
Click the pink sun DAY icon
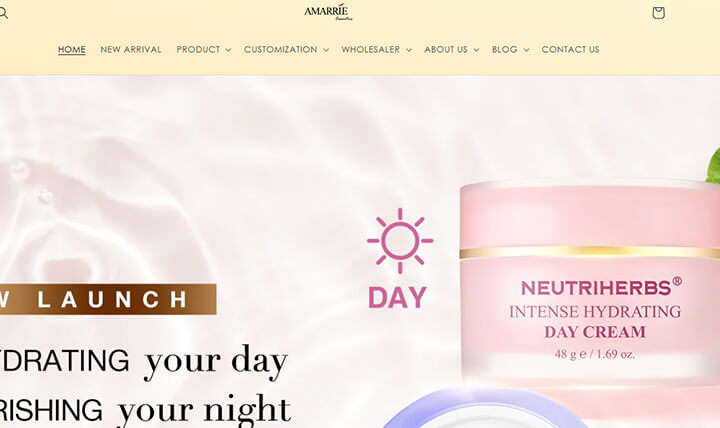[399, 259]
